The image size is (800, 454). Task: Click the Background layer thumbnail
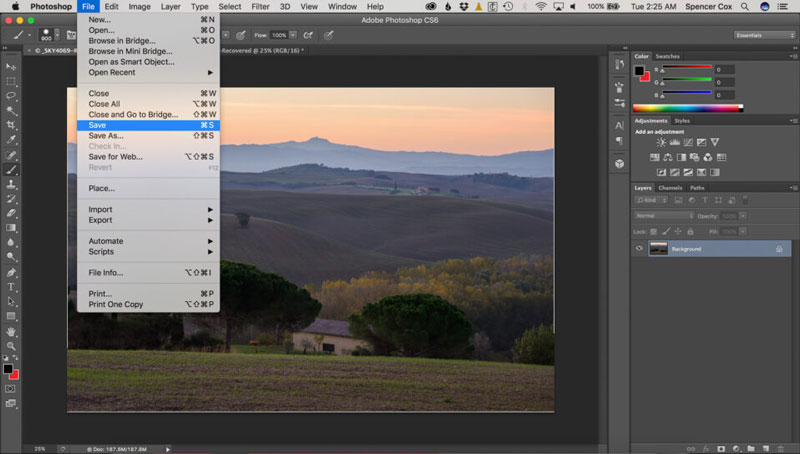(x=659, y=248)
